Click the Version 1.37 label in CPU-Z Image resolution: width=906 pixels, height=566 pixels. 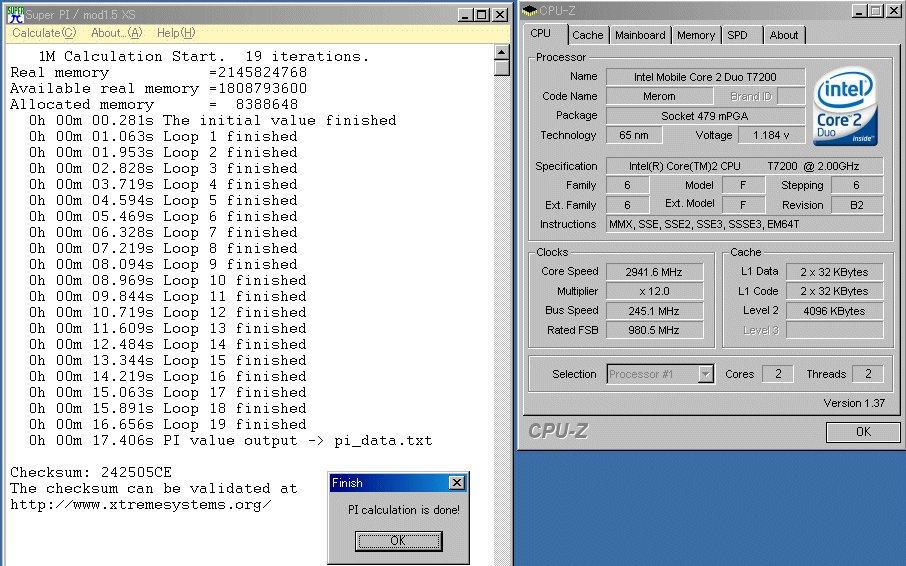pos(854,403)
